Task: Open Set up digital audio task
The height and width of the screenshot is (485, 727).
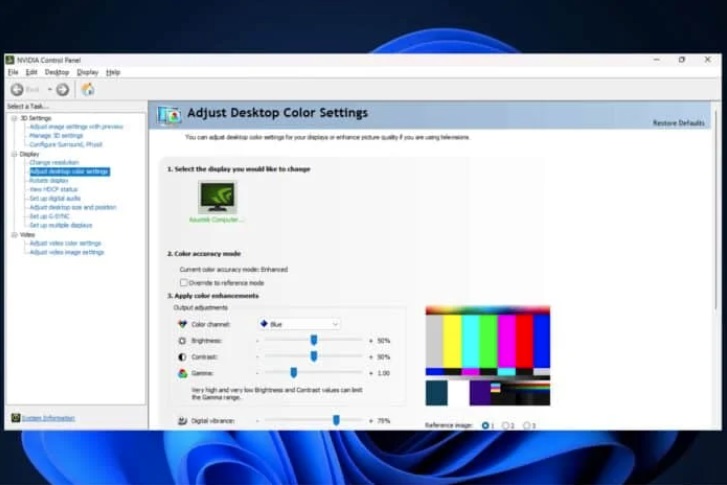Action: click(55, 198)
